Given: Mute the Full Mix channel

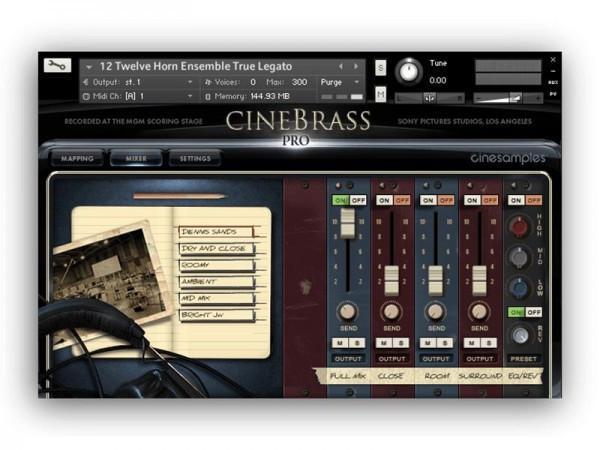Looking at the screenshot, I should (340, 343).
